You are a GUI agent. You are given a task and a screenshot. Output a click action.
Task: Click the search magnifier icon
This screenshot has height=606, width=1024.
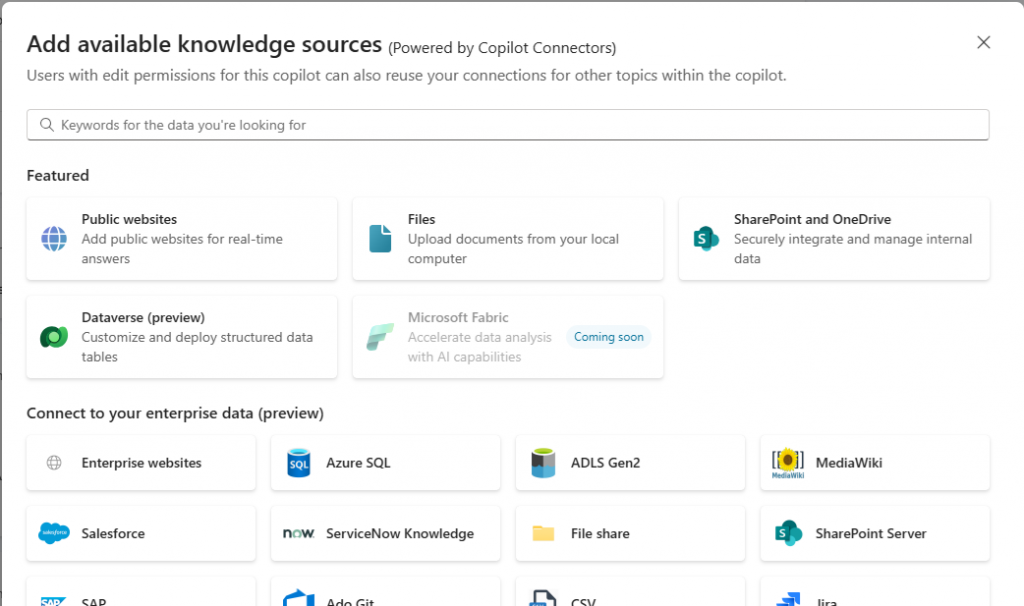tap(46, 125)
